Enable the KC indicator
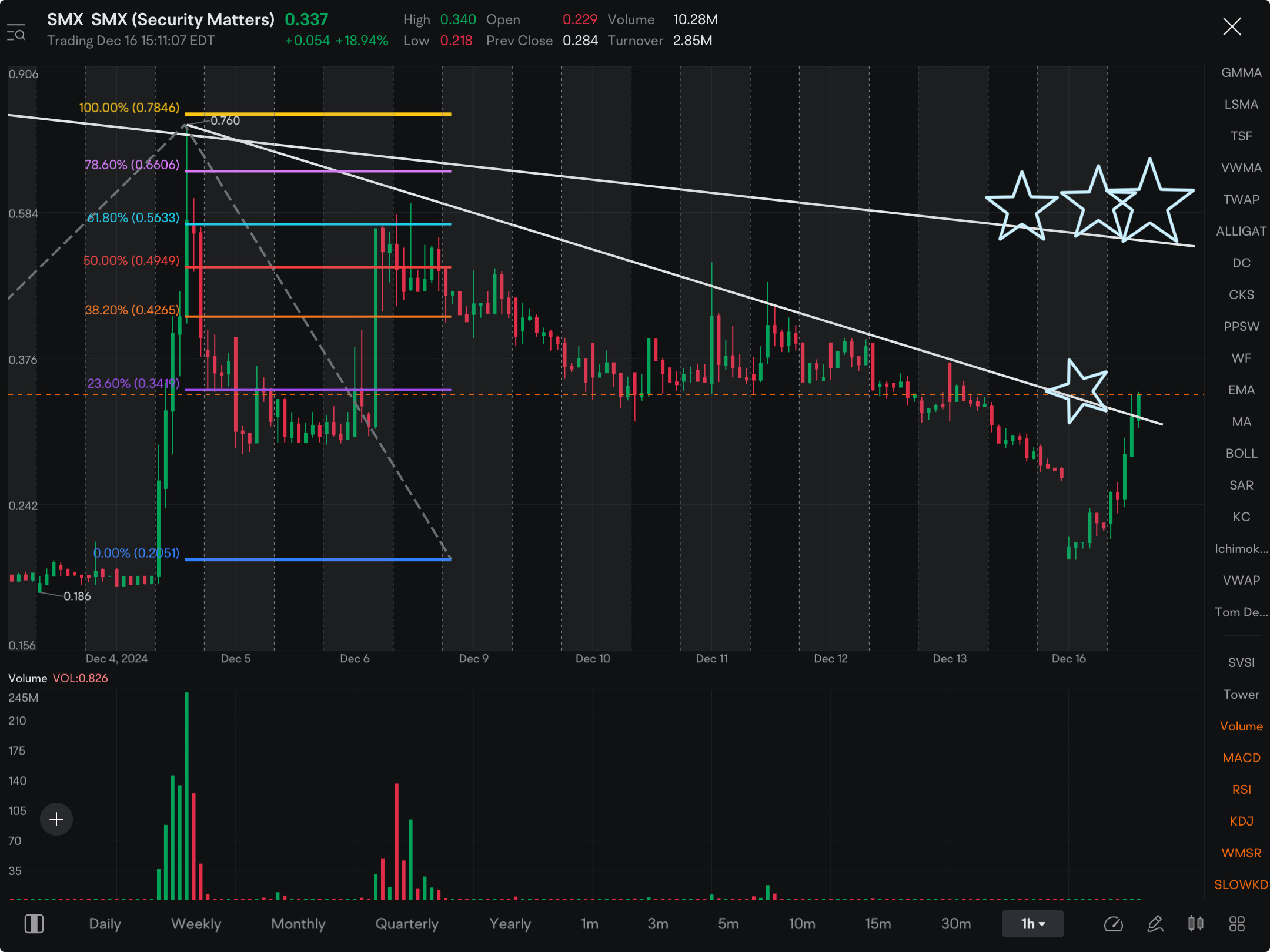Viewport: 1270px width, 952px height. click(x=1241, y=517)
